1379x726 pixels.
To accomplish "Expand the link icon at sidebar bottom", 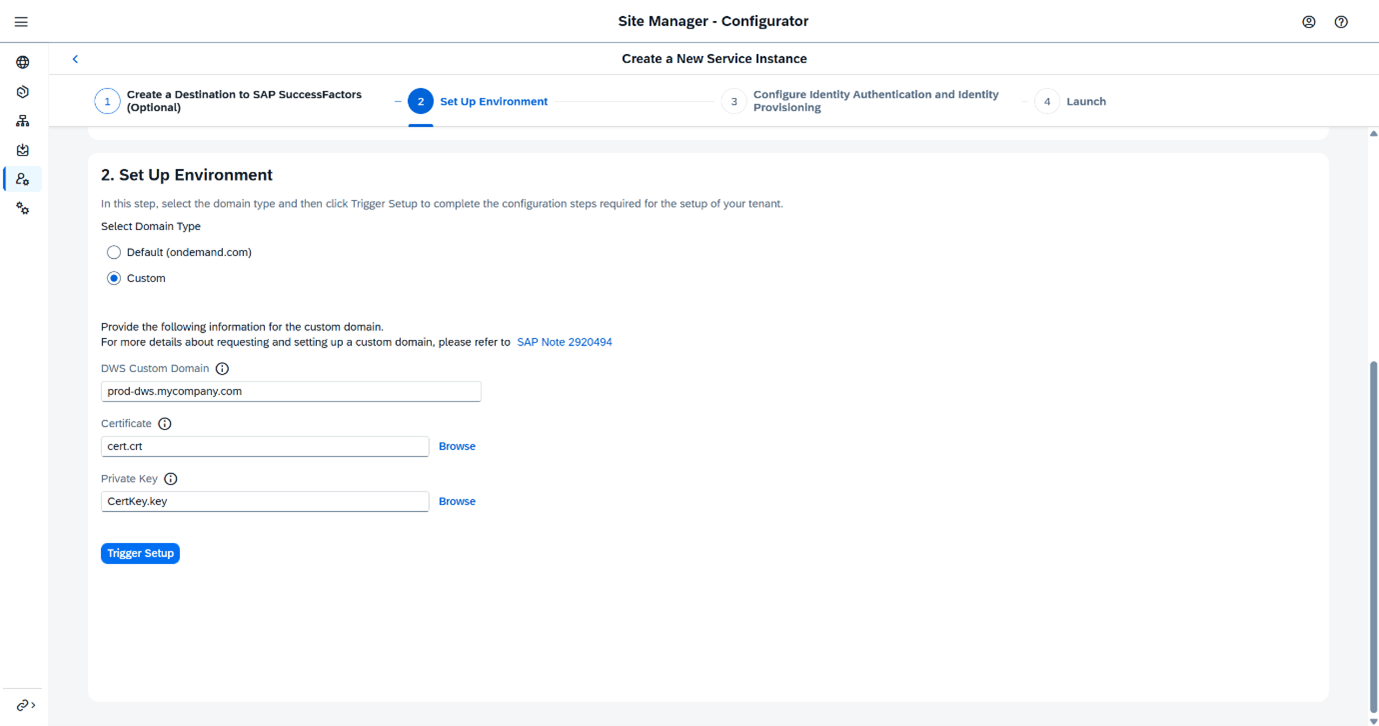I will click(x=25, y=705).
